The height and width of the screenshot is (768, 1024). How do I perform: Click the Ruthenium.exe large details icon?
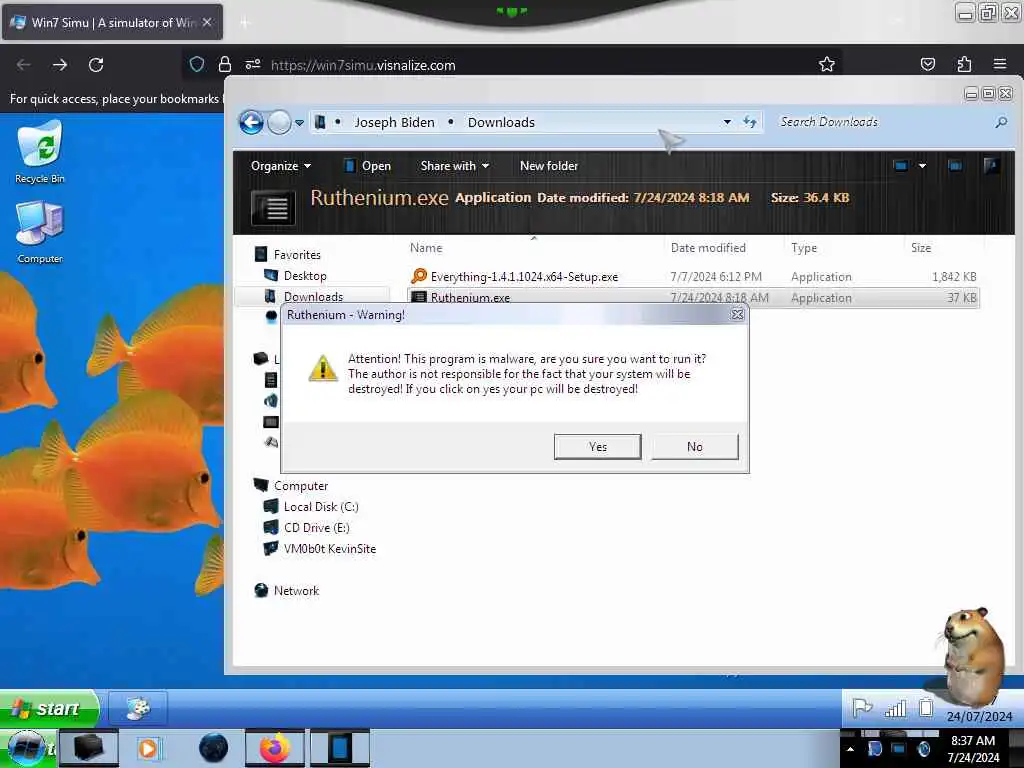273,208
